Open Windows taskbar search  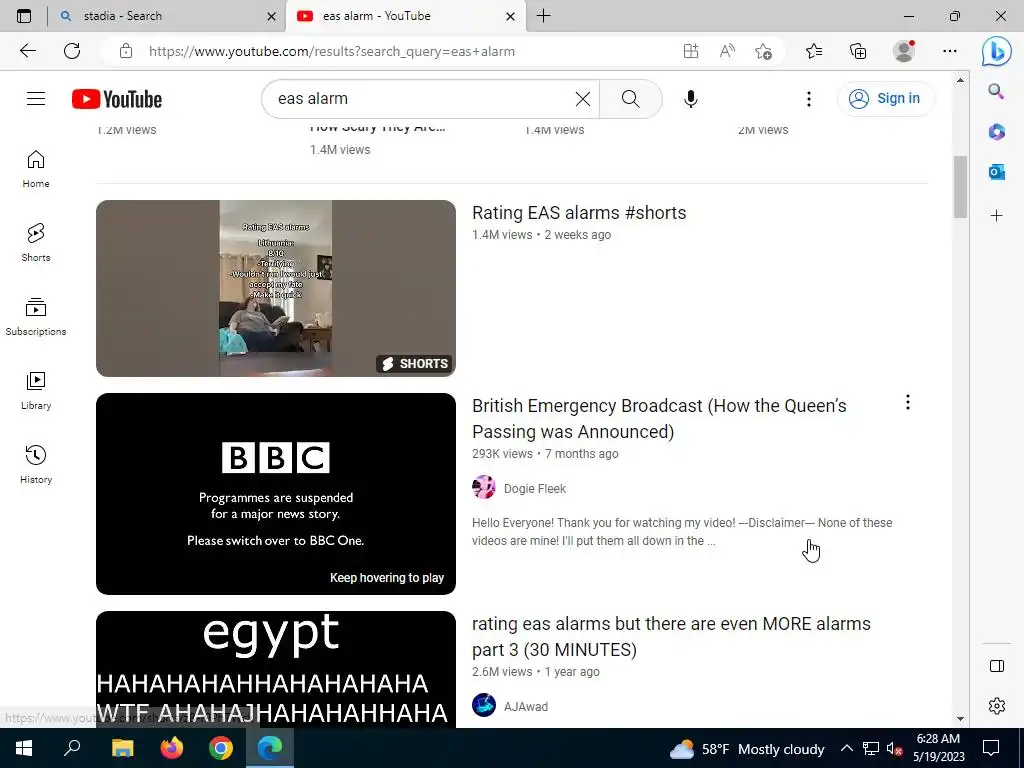tap(72, 748)
